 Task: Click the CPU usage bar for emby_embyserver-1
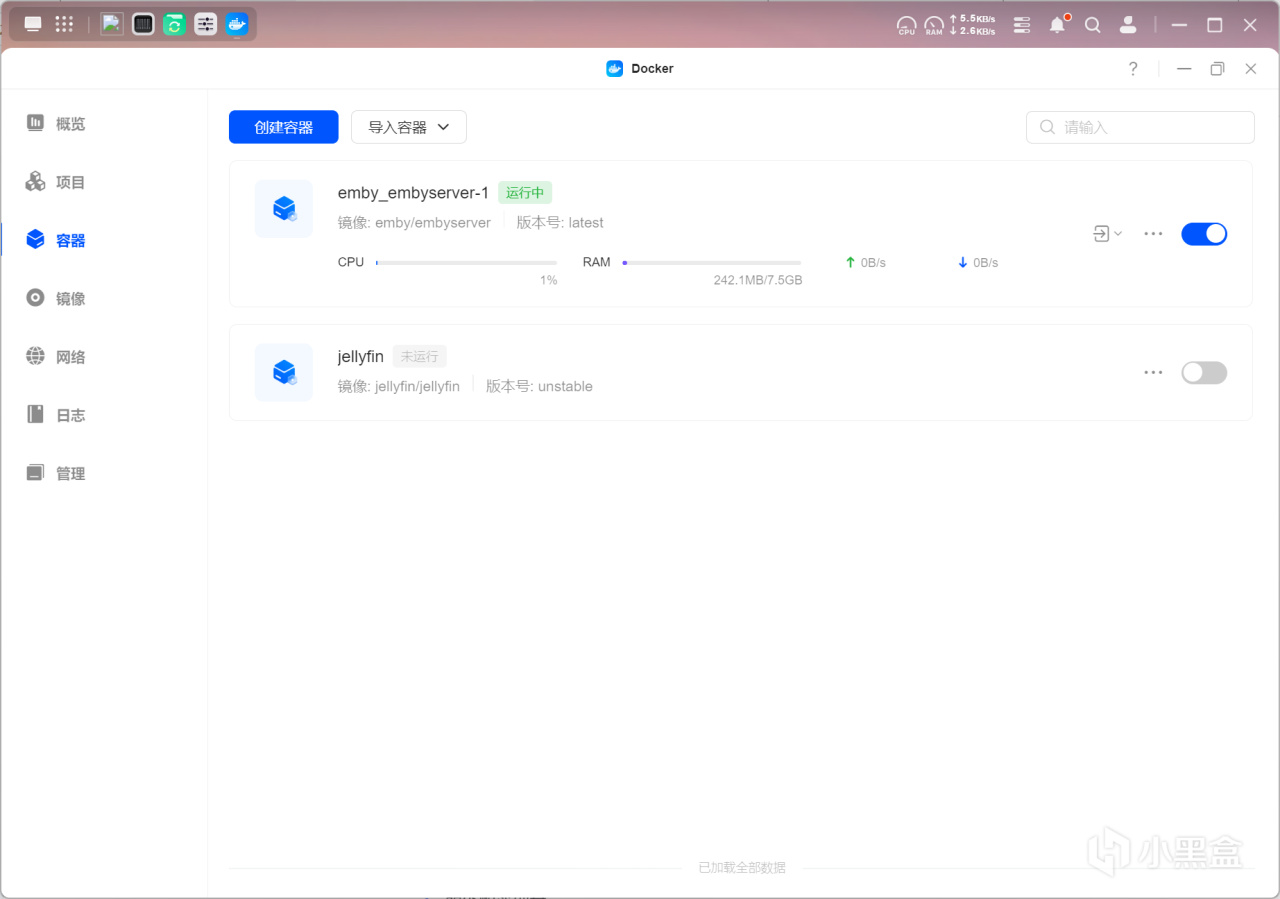coord(466,263)
